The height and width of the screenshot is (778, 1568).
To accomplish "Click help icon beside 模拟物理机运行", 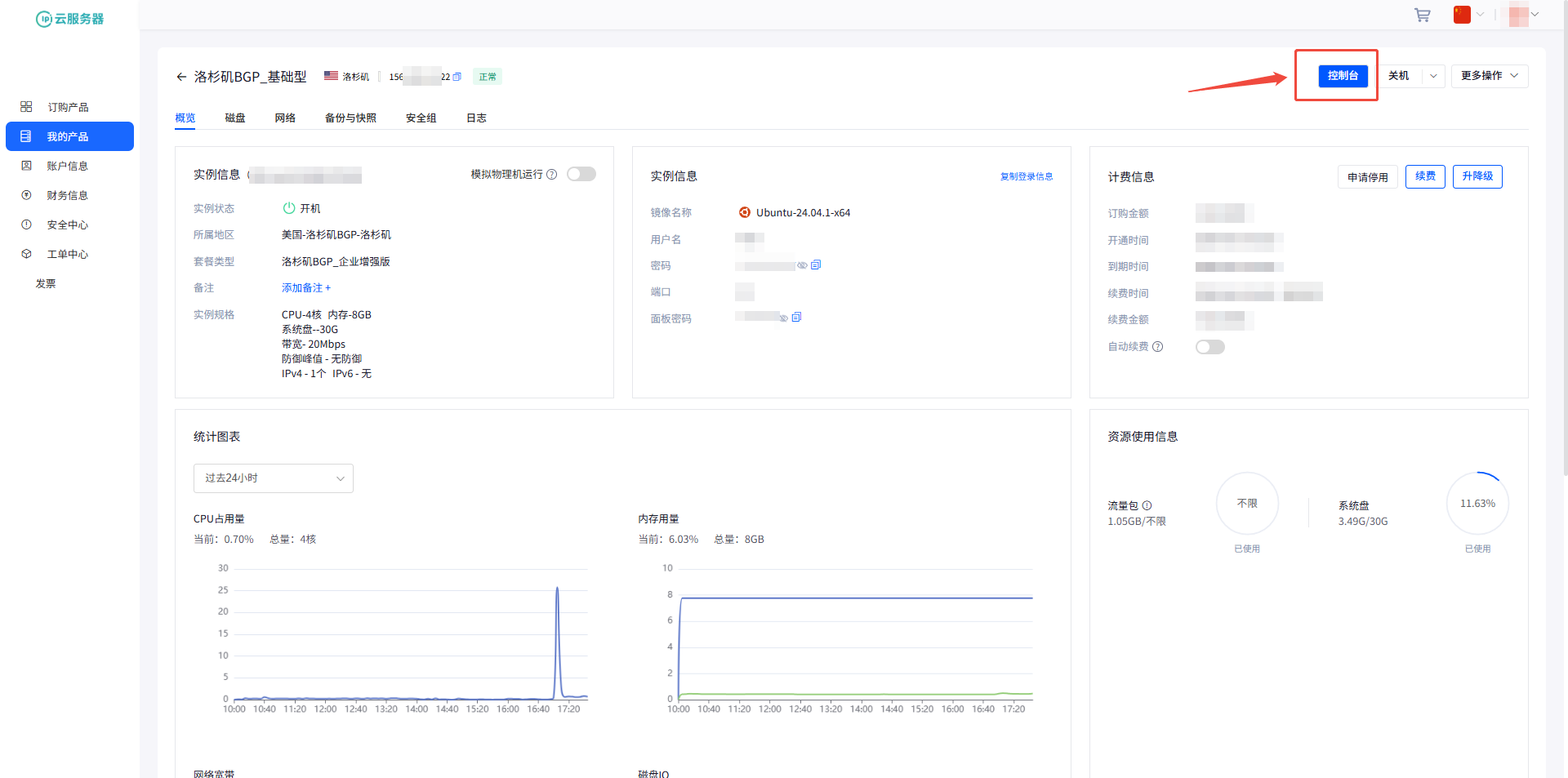I will point(552,175).
